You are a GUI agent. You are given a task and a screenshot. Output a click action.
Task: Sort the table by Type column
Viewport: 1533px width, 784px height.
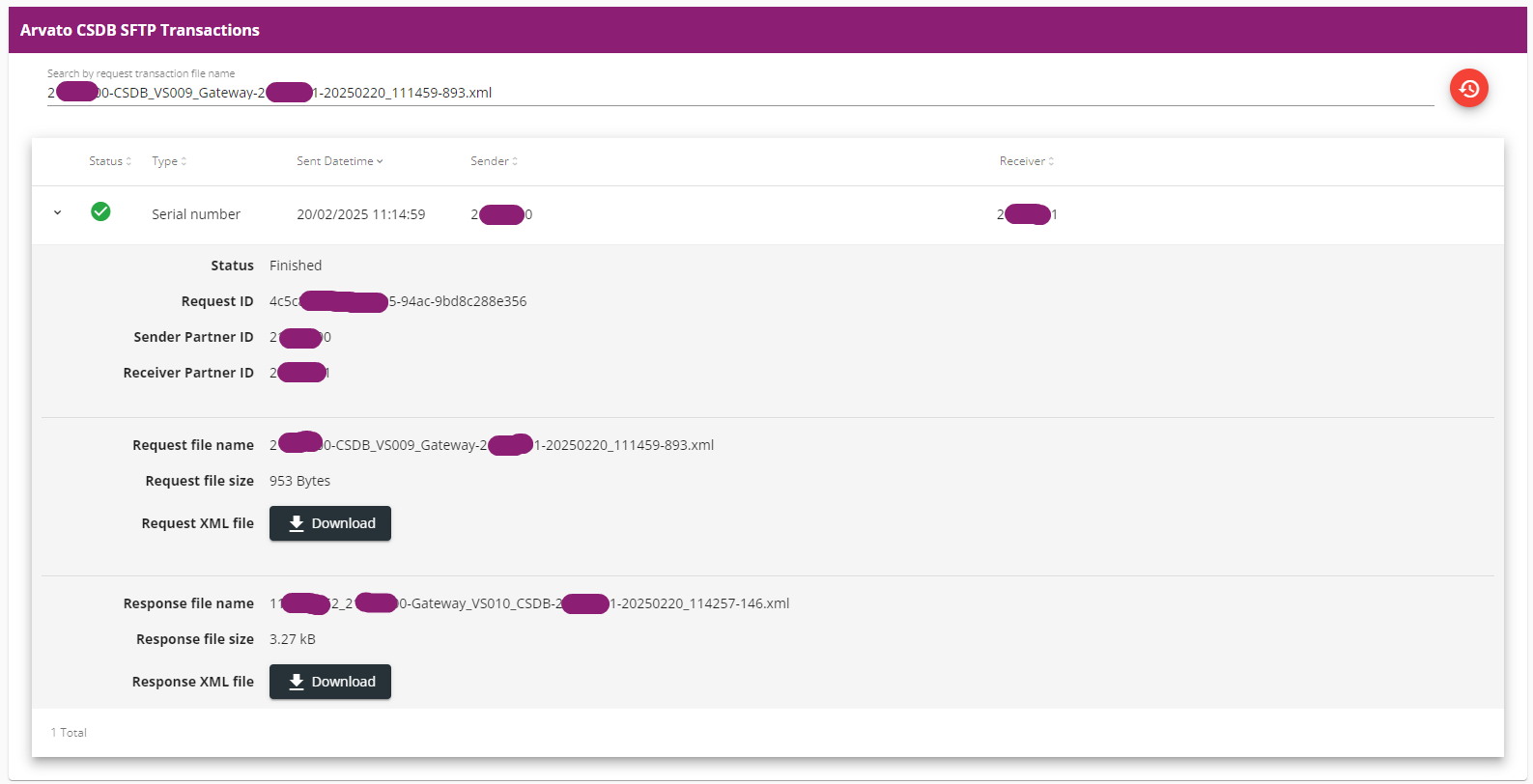pos(169,161)
